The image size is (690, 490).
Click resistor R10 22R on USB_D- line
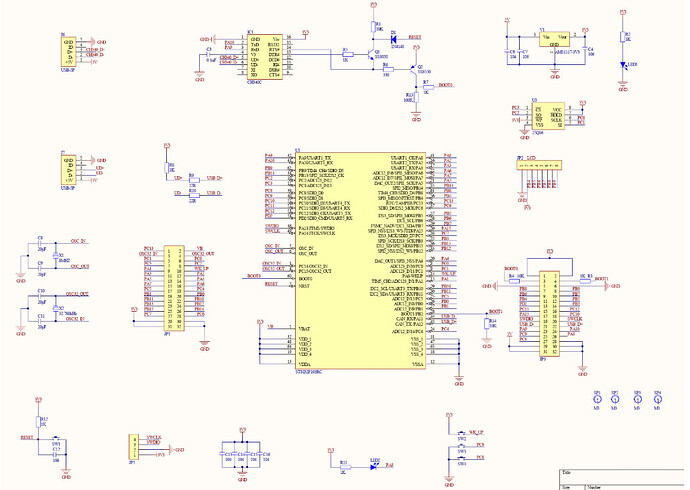coord(194,195)
